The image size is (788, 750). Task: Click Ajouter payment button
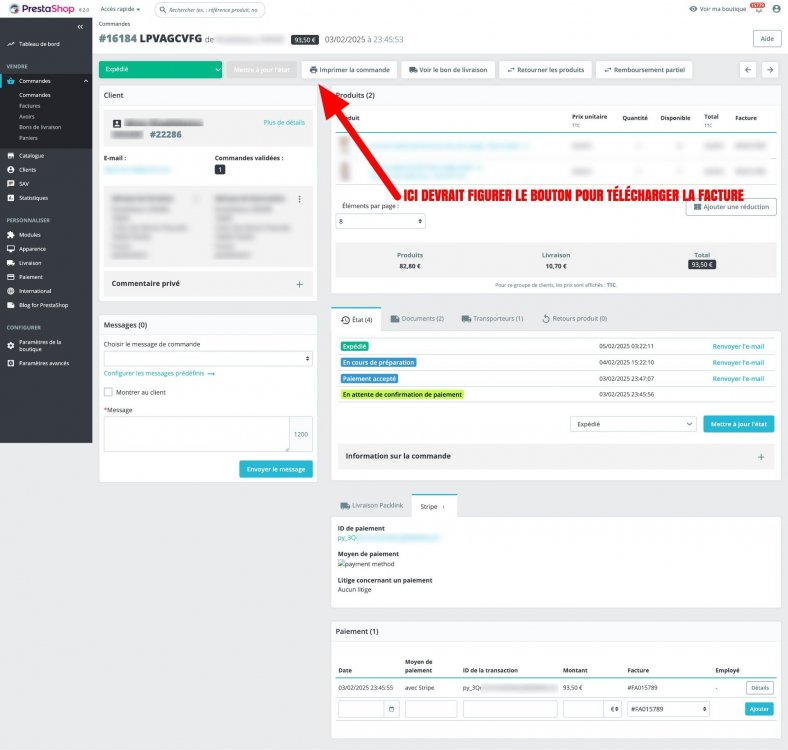[759, 709]
